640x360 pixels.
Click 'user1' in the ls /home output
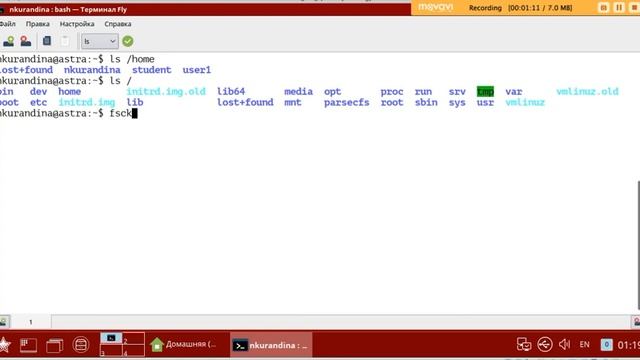click(197, 70)
